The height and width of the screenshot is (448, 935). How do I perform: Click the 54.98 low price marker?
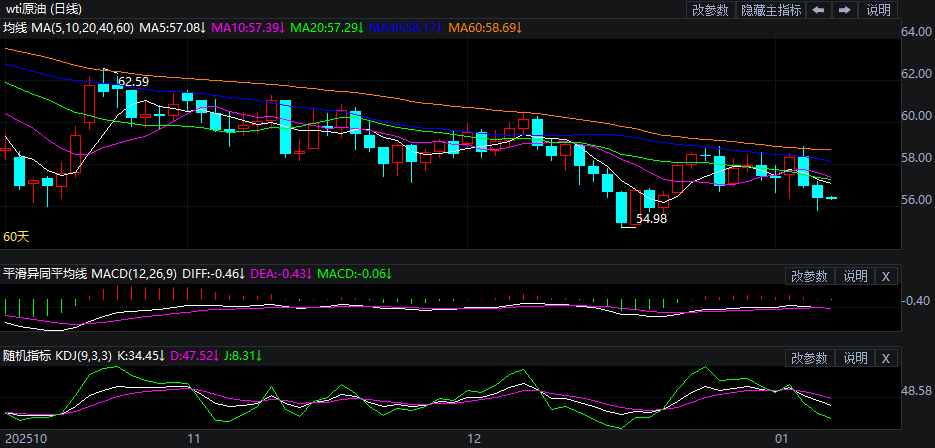(651, 218)
